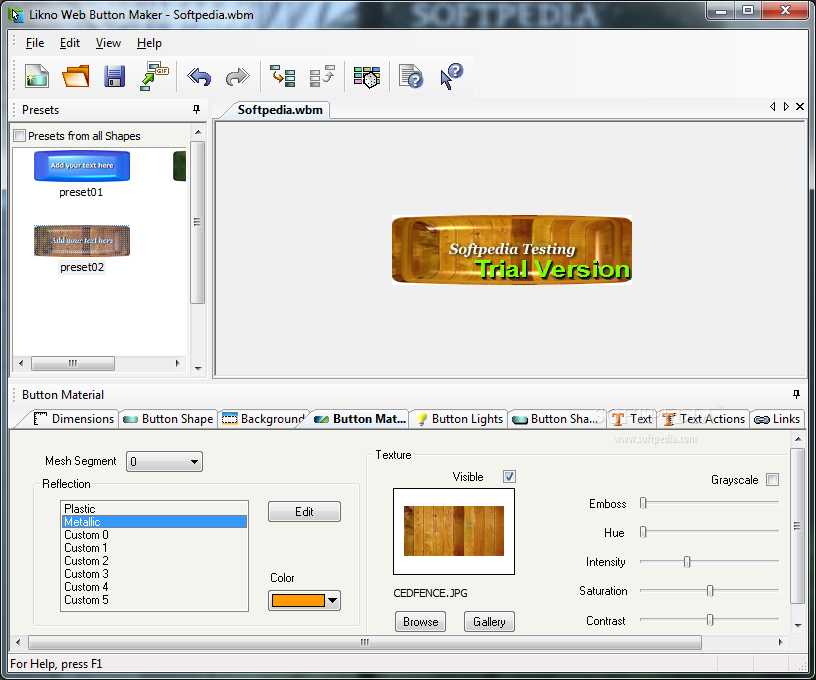Select Plastic in the Reflection list
This screenshot has height=680, width=816.
click(155, 508)
